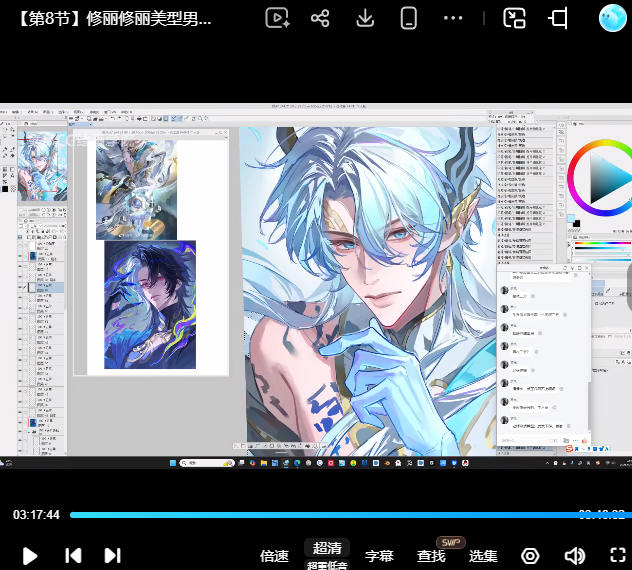Click the navigator preview thumbnail in the paint app

42,166
